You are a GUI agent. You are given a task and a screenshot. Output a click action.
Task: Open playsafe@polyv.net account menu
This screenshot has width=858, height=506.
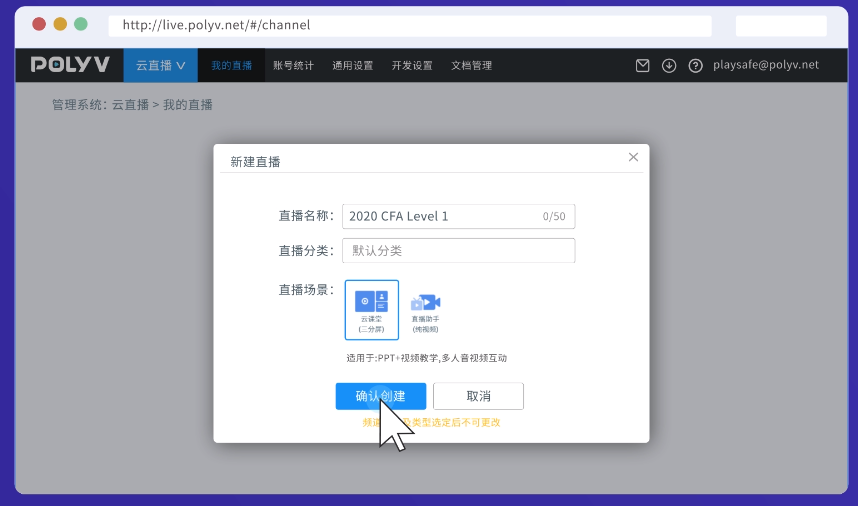point(765,65)
